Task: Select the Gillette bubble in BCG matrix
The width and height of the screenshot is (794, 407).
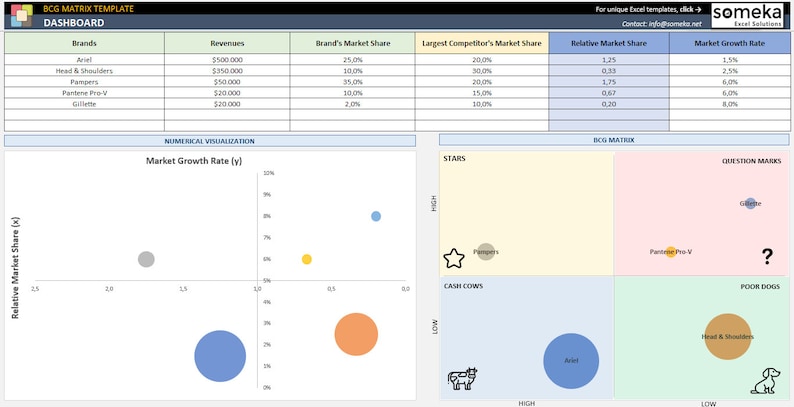Action: 750,204
